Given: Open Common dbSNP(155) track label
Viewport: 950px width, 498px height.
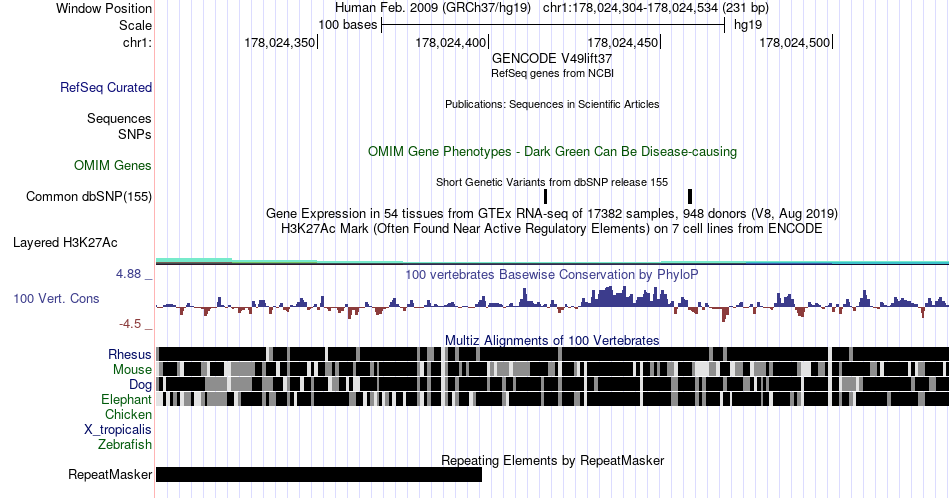Looking at the screenshot, I should pos(88,196).
